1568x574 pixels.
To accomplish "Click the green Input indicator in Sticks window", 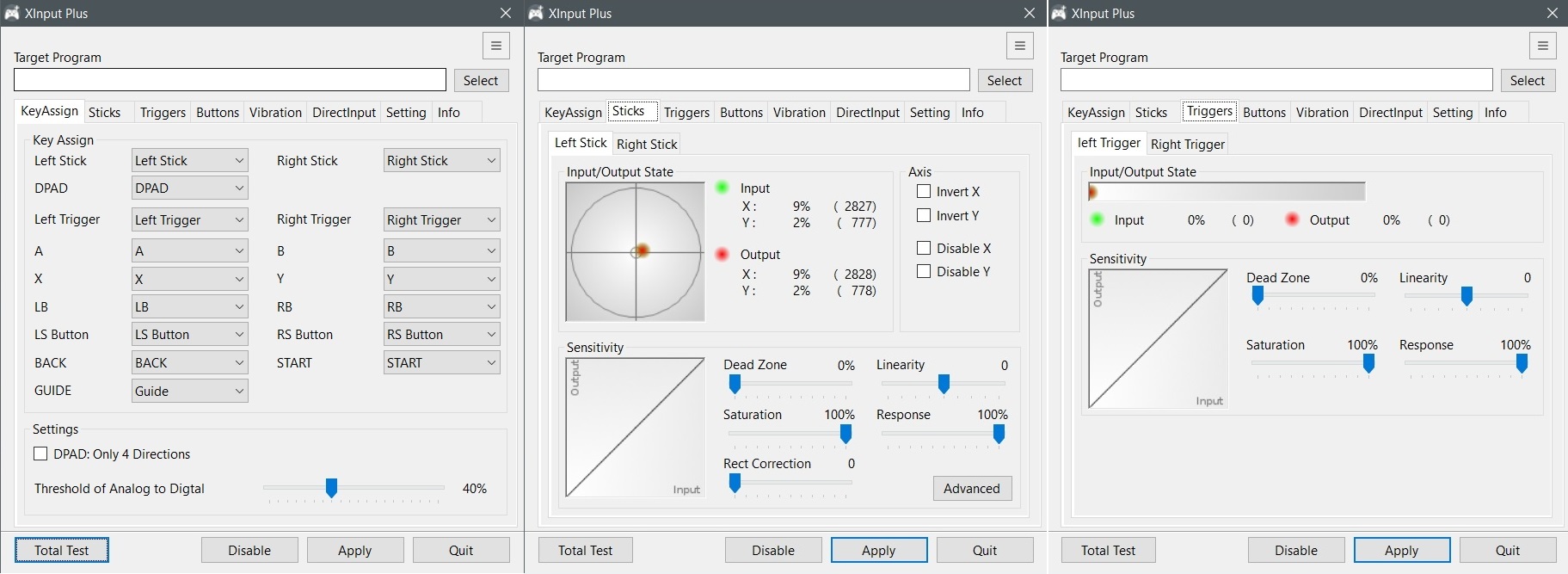I will click(723, 188).
